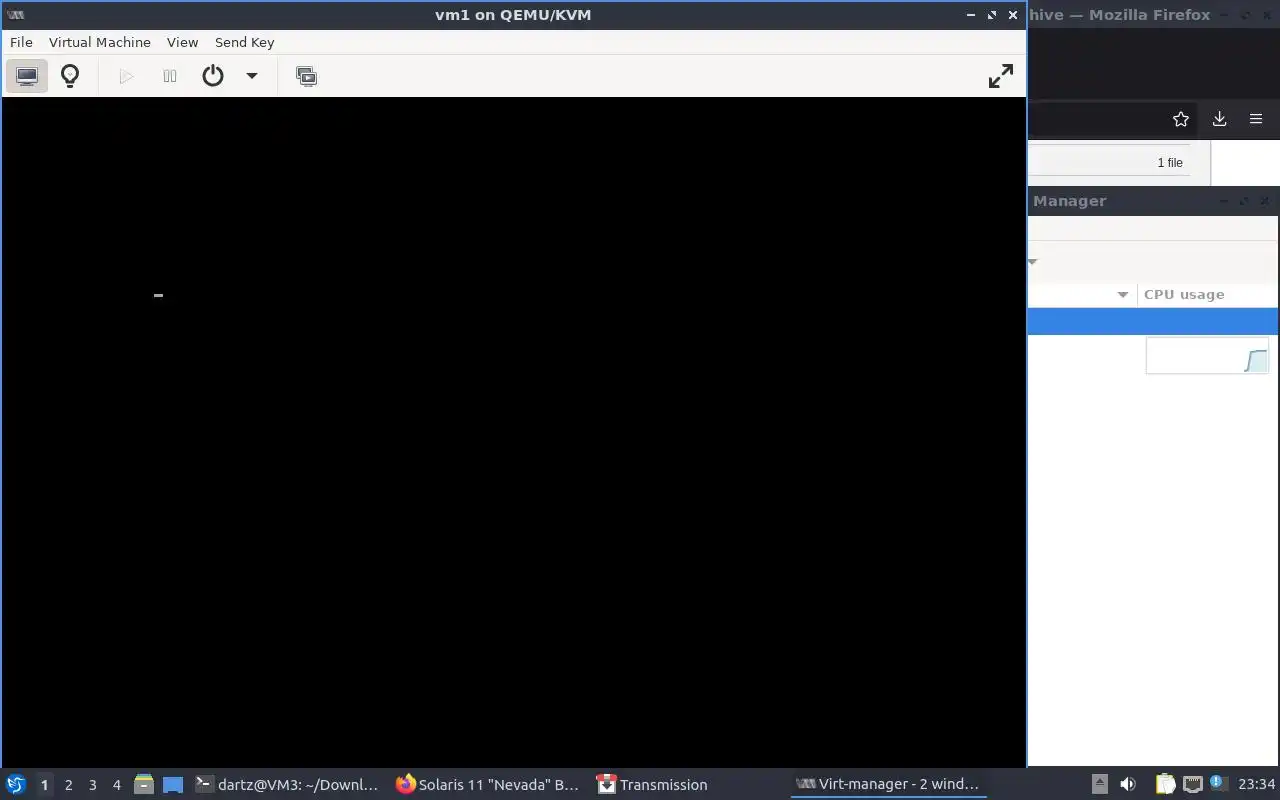Viewport: 1280px width, 800px height.
Task: Click the virt-manager icon in vm1 title bar
Action: (x=16, y=15)
